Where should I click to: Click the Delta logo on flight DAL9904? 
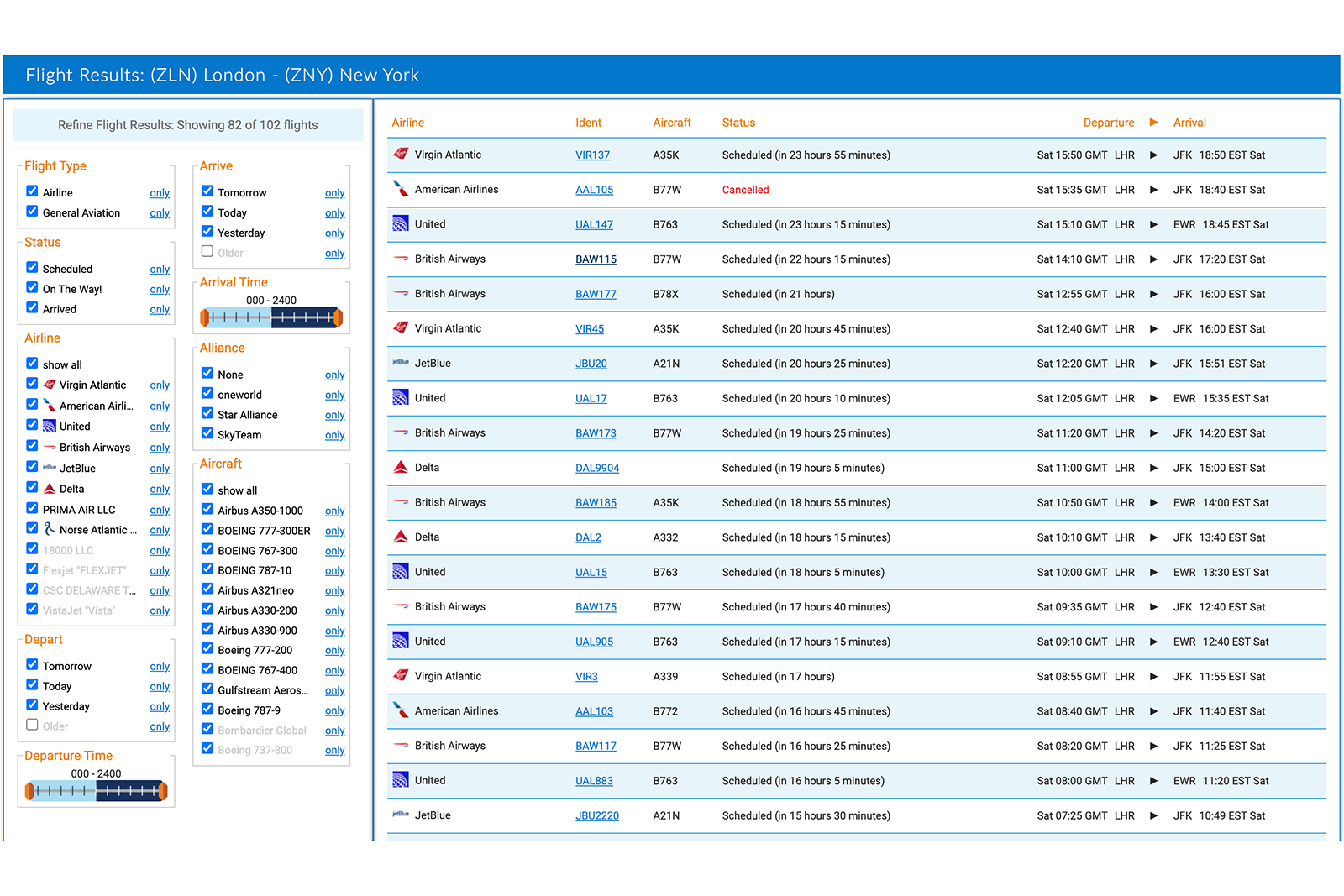[x=401, y=468]
